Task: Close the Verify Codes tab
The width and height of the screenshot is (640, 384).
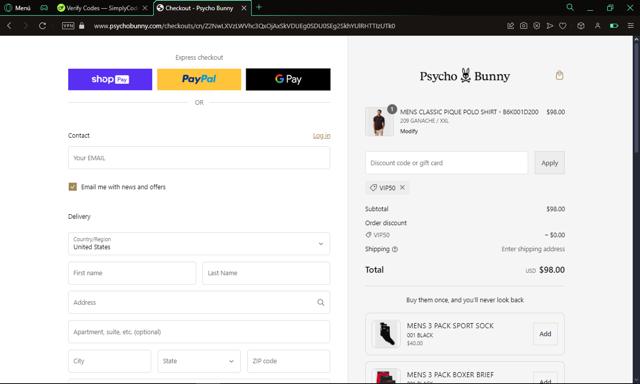Action: (145, 8)
